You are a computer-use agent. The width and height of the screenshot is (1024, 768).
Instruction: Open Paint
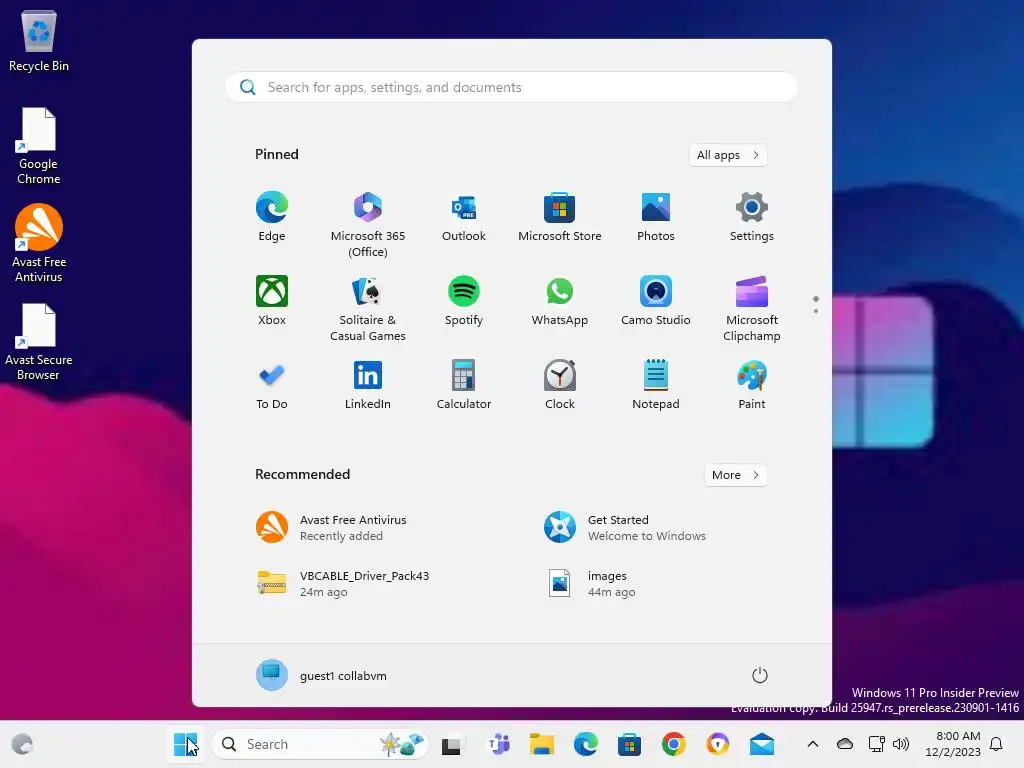752,385
